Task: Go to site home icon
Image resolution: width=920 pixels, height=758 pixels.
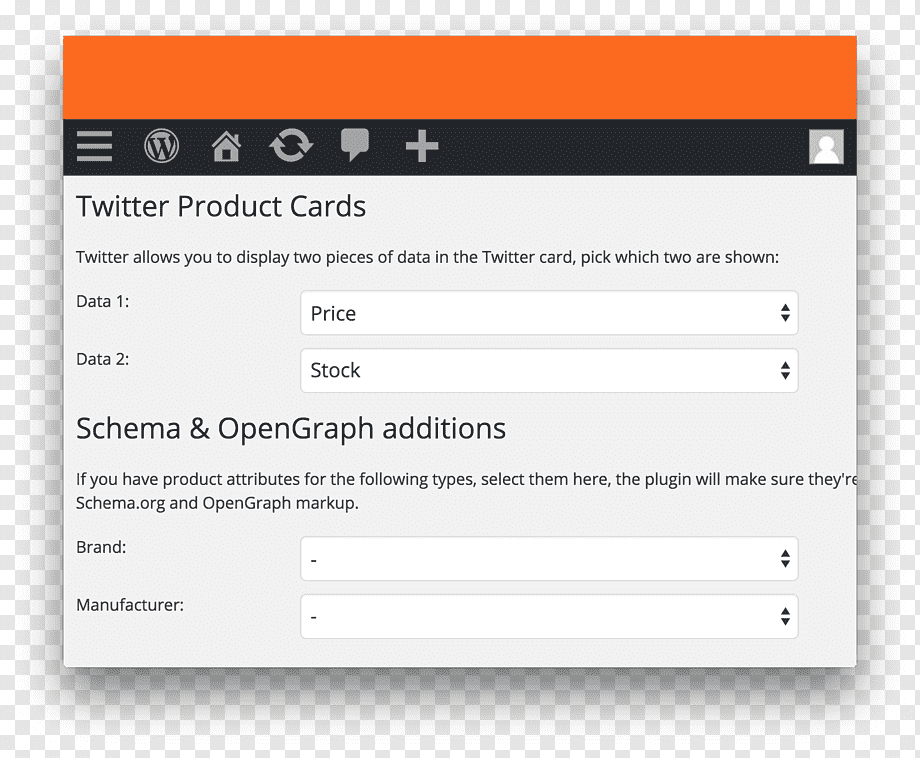Action: tap(226, 147)
